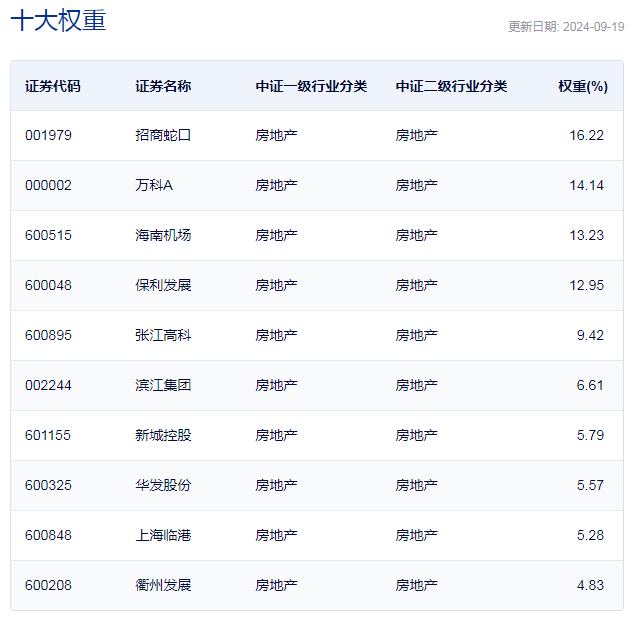634x622 pixels.
Task: Click the 中证二级行业分类 column header
Action: pos(451,86)
